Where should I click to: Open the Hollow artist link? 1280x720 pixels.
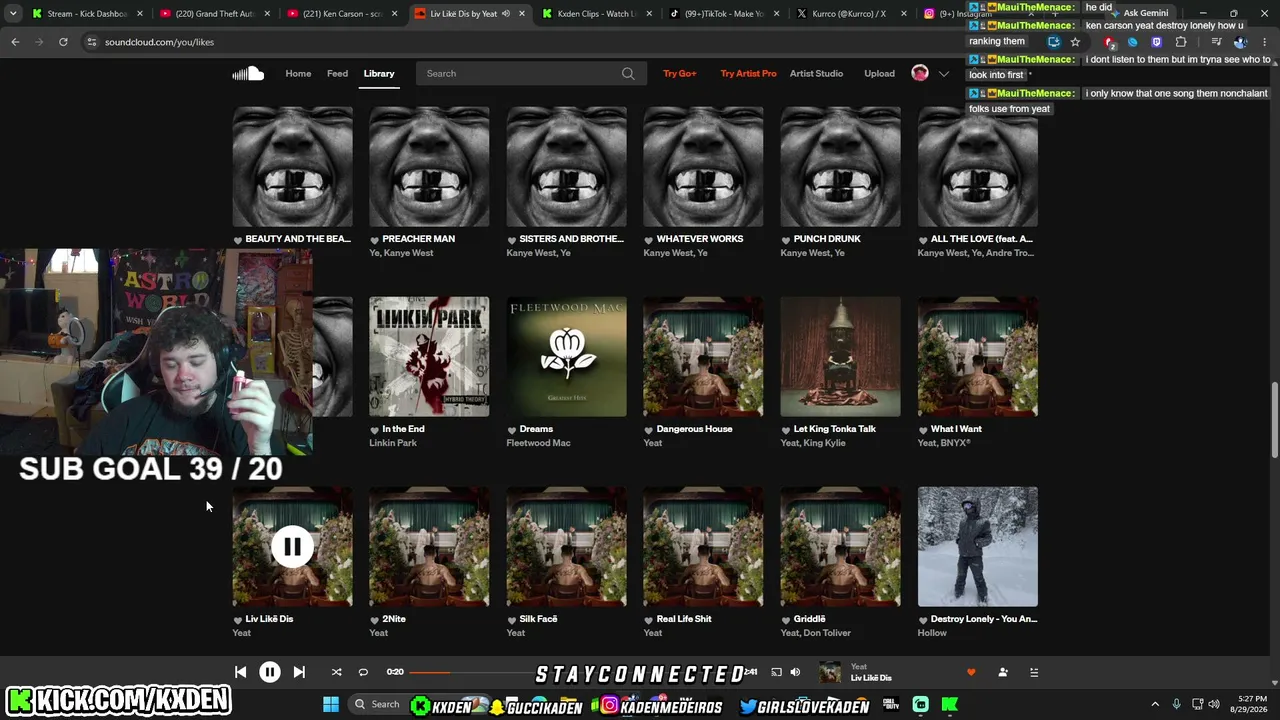point(932,633)
